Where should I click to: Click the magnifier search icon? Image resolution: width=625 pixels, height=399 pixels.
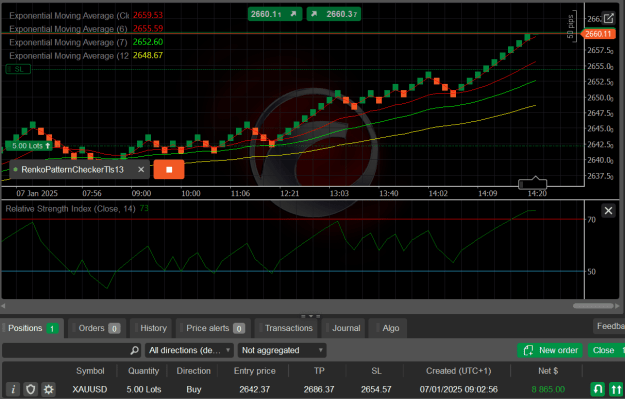[x=135, y=350]
